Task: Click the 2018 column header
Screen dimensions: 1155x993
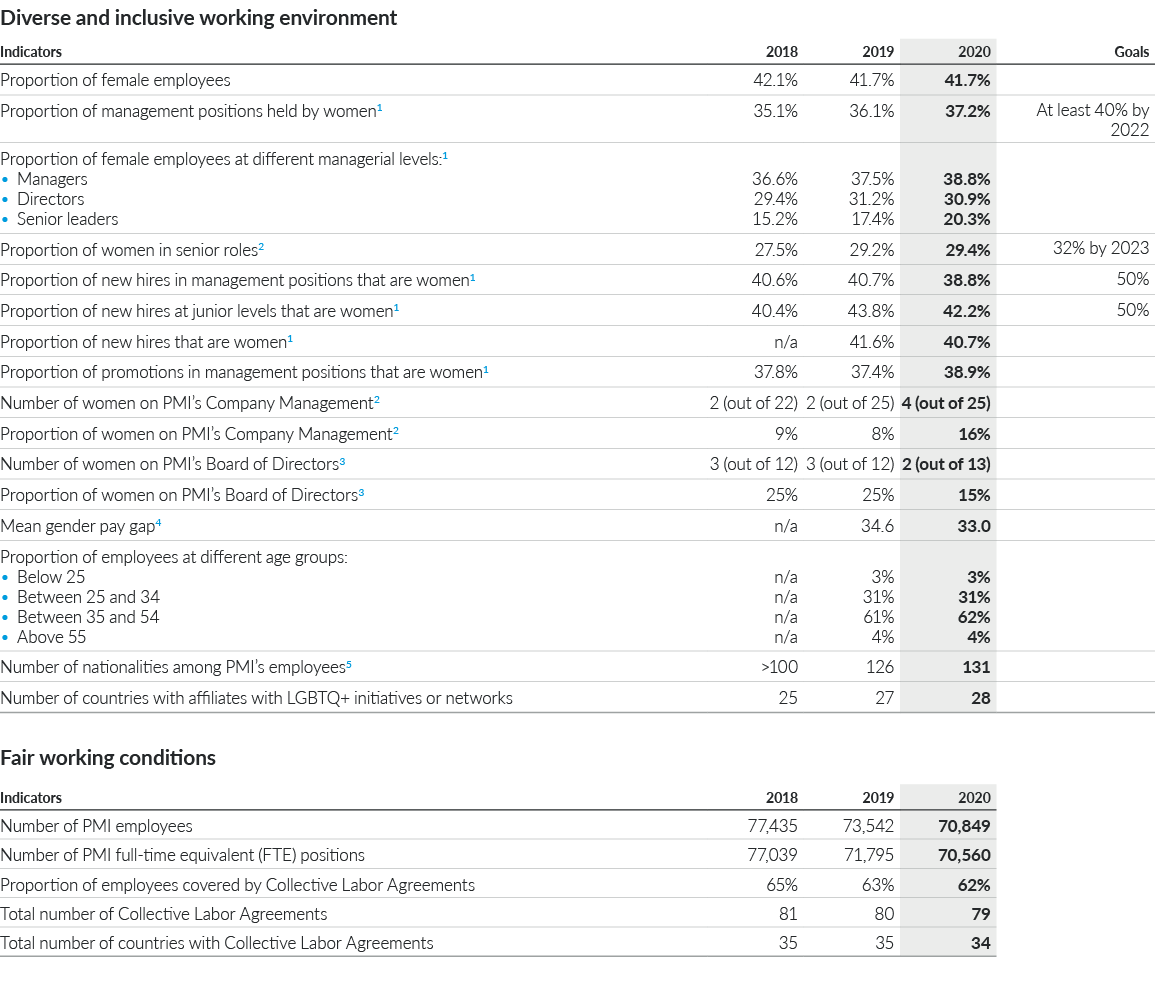Action: coord(783,51)
